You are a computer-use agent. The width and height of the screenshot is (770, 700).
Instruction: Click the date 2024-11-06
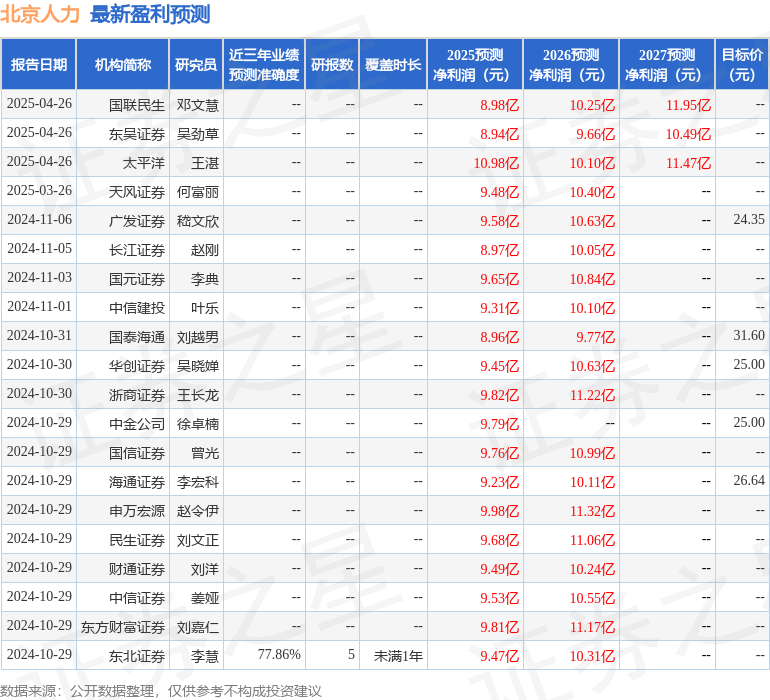coord(39,219)
